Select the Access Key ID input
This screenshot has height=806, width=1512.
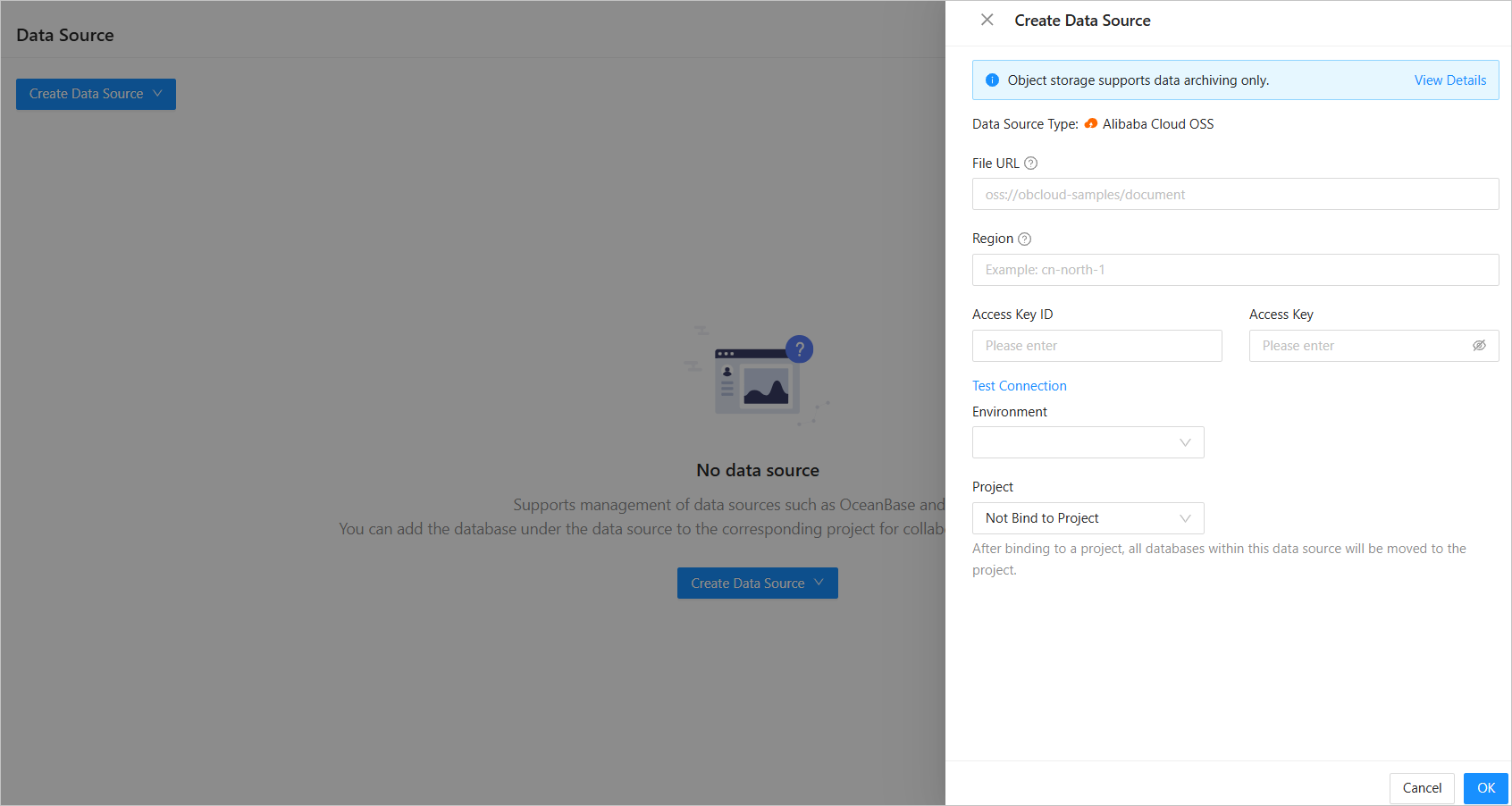(x=1096, y=346)
